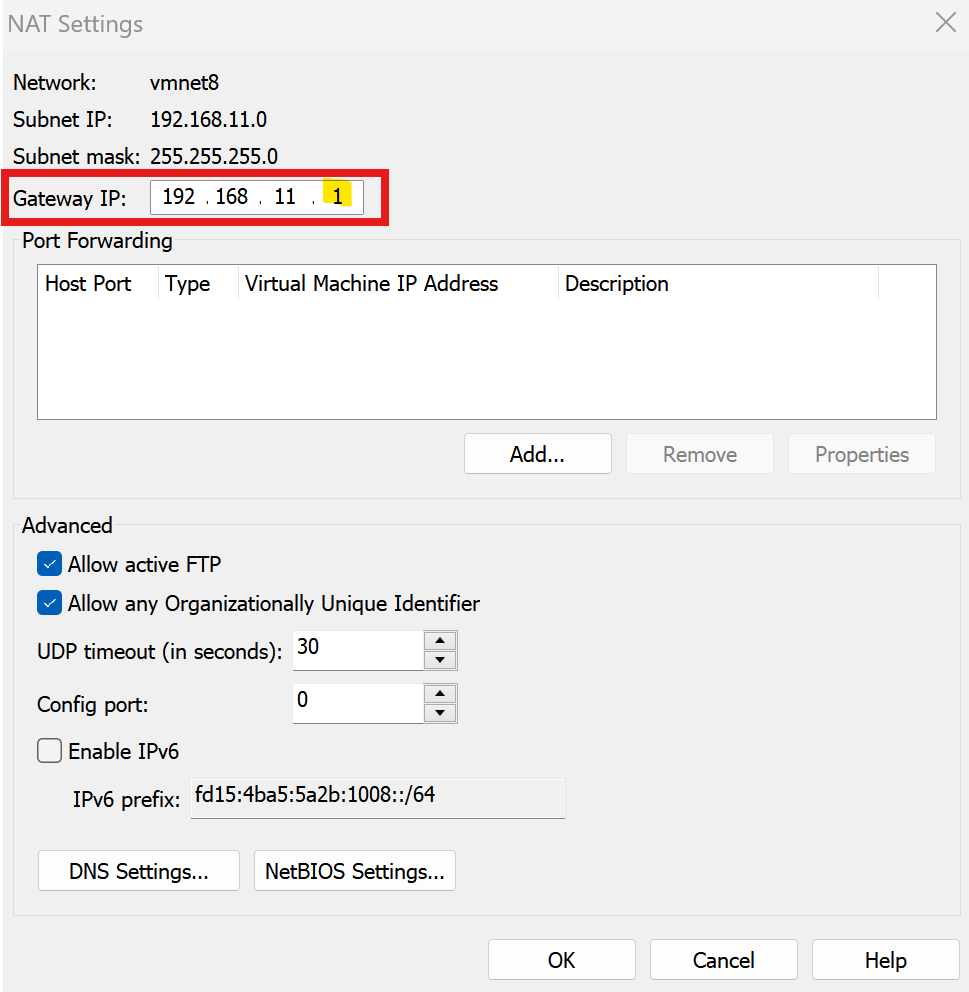Click the Description column header

[718, 283]
